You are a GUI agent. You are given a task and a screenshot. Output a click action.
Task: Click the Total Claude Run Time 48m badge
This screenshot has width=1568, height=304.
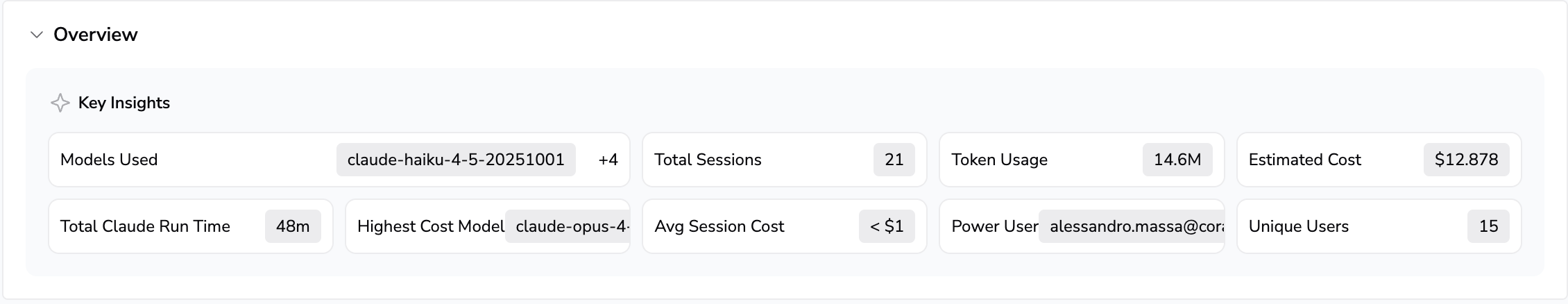coord(293,226)
